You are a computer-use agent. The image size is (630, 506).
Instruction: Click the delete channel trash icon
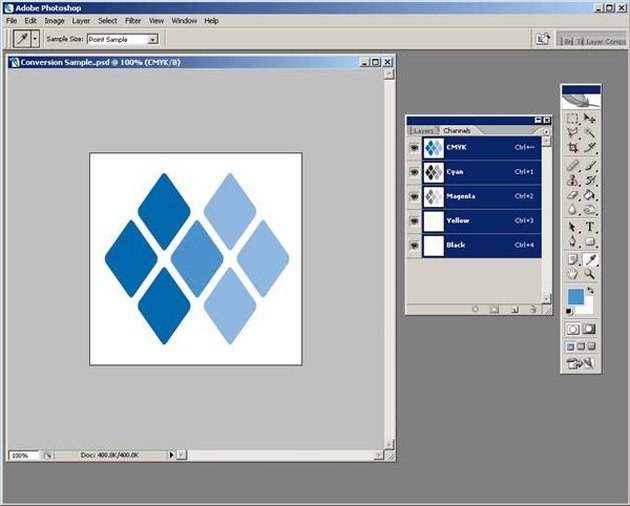coord(533,309)
